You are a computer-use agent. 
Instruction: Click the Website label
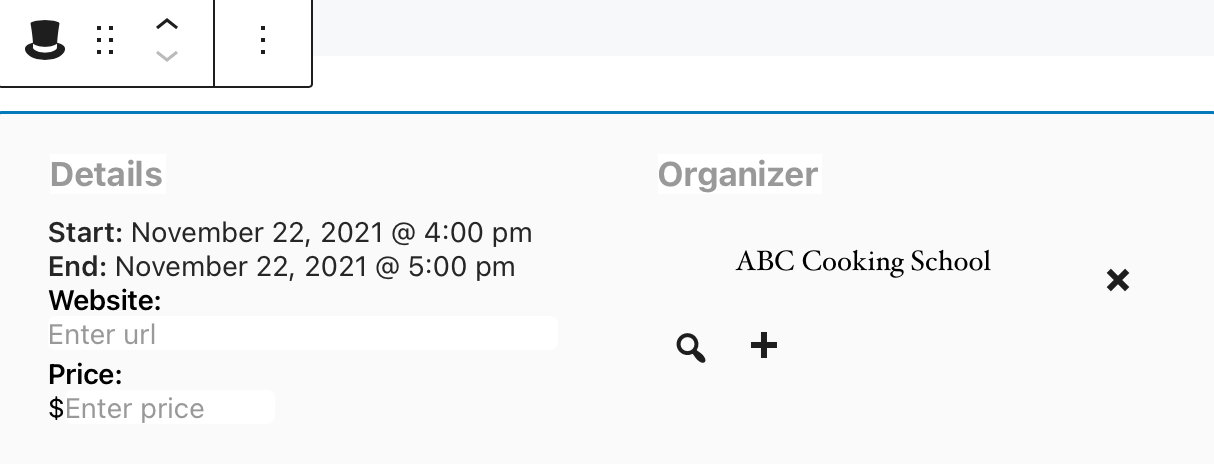tap(104, 300)
